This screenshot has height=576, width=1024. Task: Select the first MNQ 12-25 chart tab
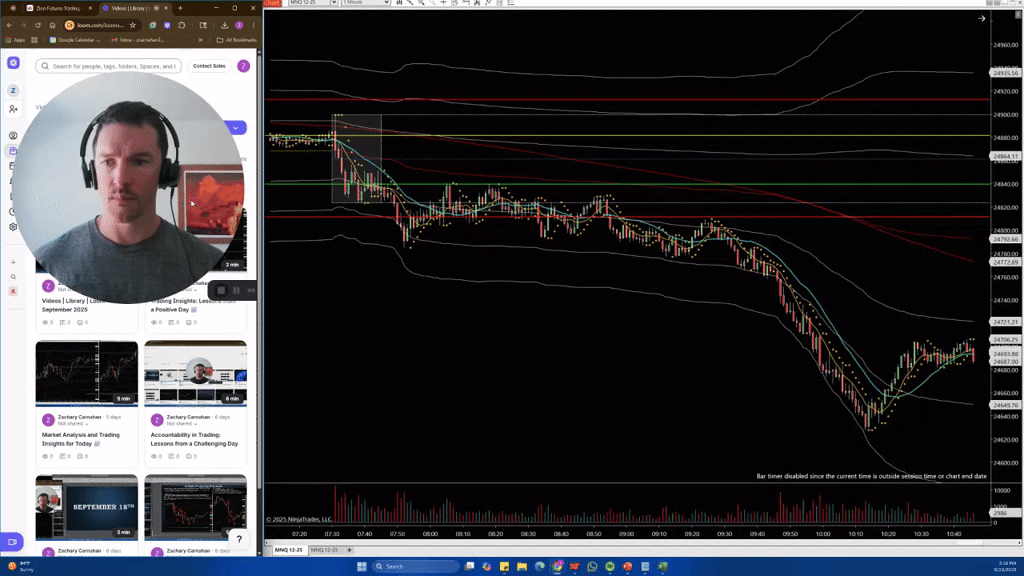(288, 550)
